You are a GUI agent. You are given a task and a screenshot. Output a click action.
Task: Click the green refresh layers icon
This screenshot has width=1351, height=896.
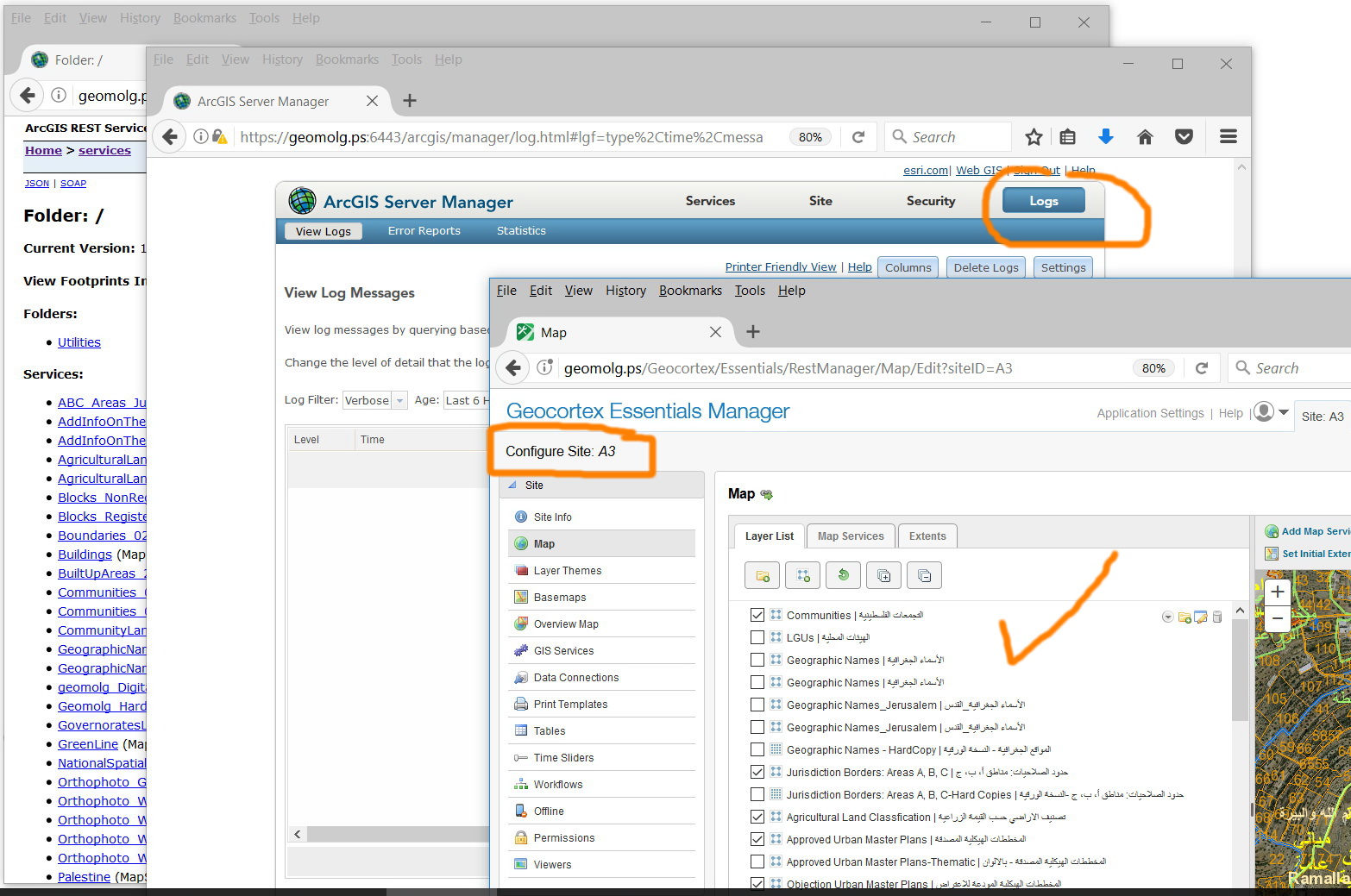coord(844,575)
